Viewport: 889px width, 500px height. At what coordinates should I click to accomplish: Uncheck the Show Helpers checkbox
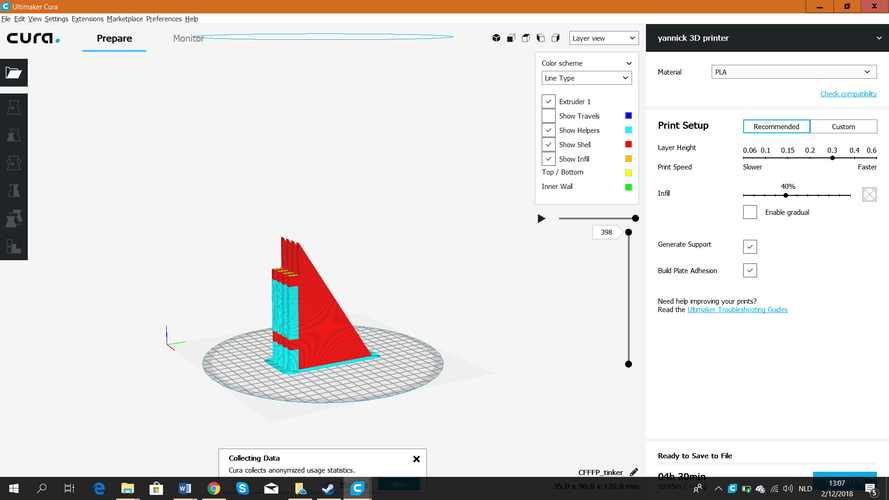[548, 130]
